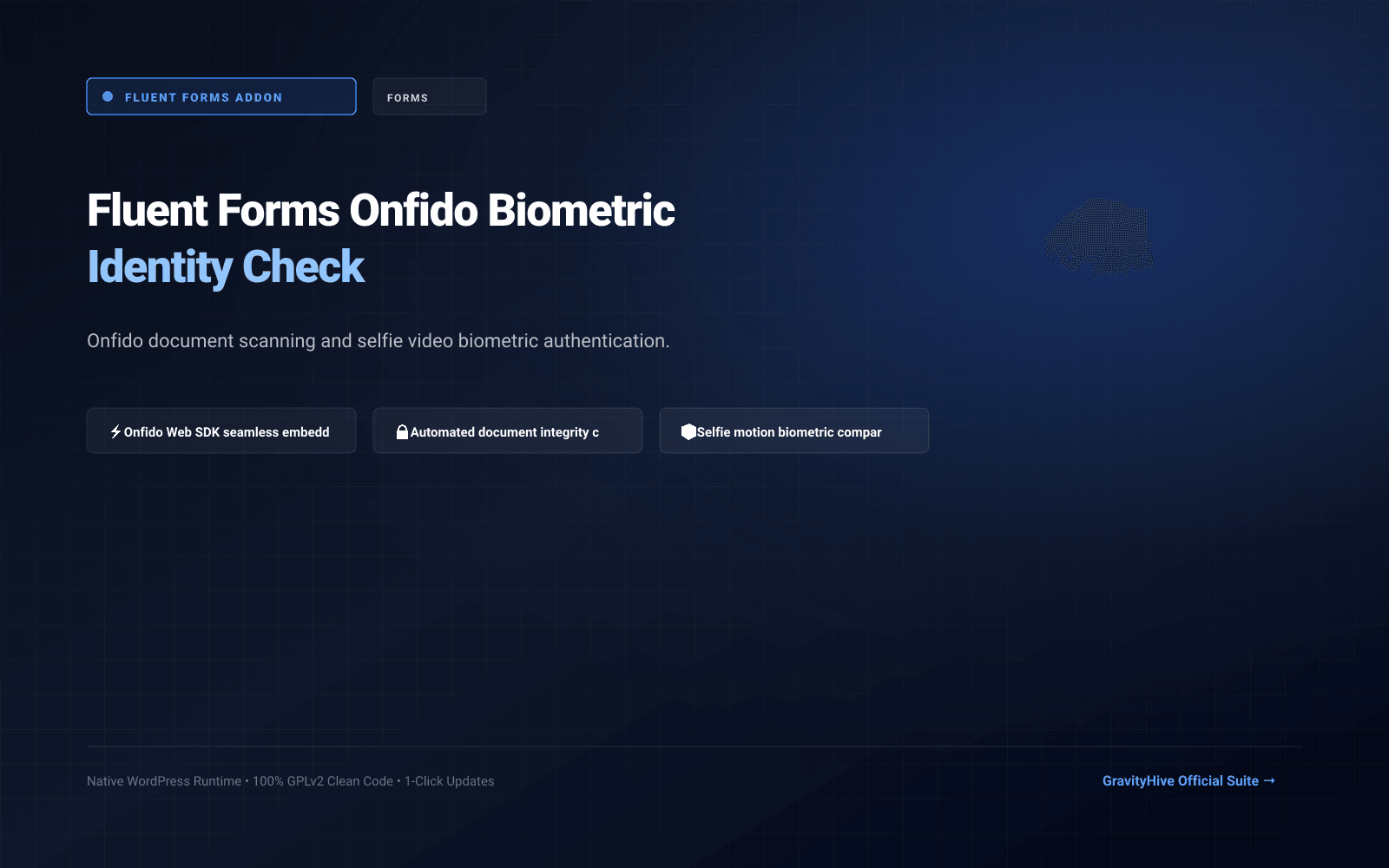Select the blue dot icon in the Addon badge
The width and height of the screenshot is (1389, 868).
[108, 96]
